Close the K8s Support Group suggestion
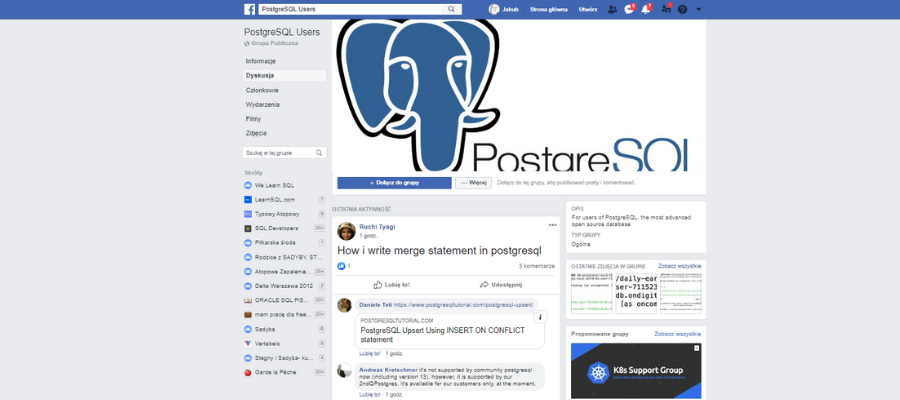The image size is (900, 400). tap(697, 348)
